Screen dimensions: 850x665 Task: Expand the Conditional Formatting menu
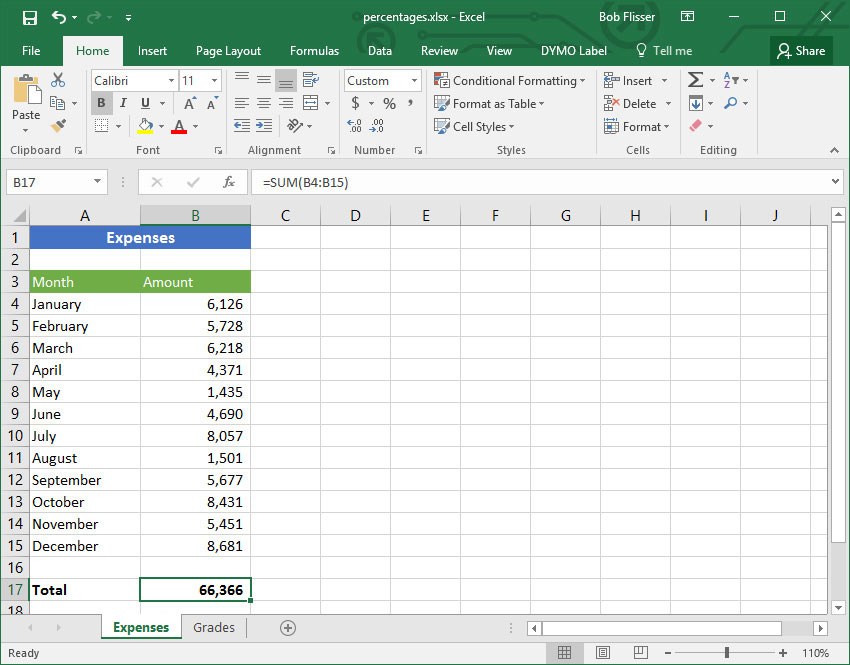[510, 81]
